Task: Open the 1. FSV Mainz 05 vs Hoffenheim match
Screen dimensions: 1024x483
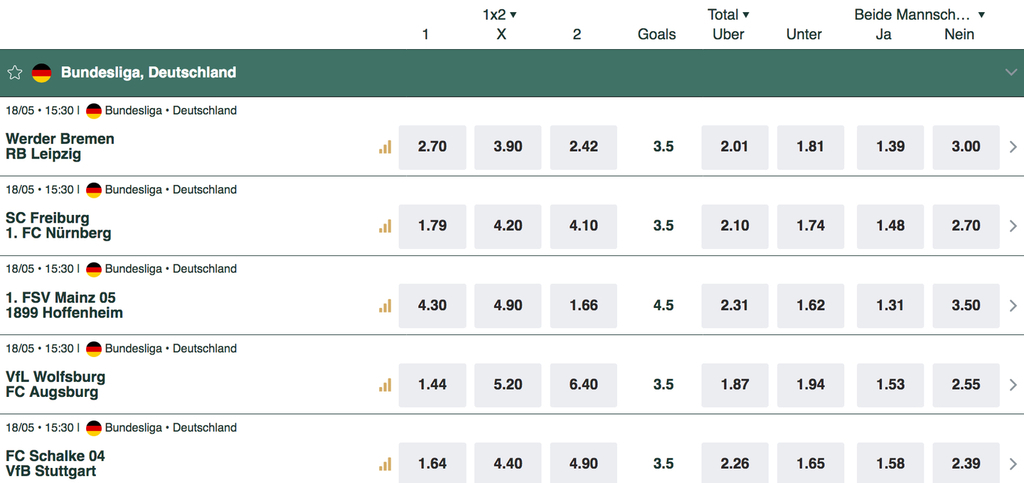Action: [64, 305]
